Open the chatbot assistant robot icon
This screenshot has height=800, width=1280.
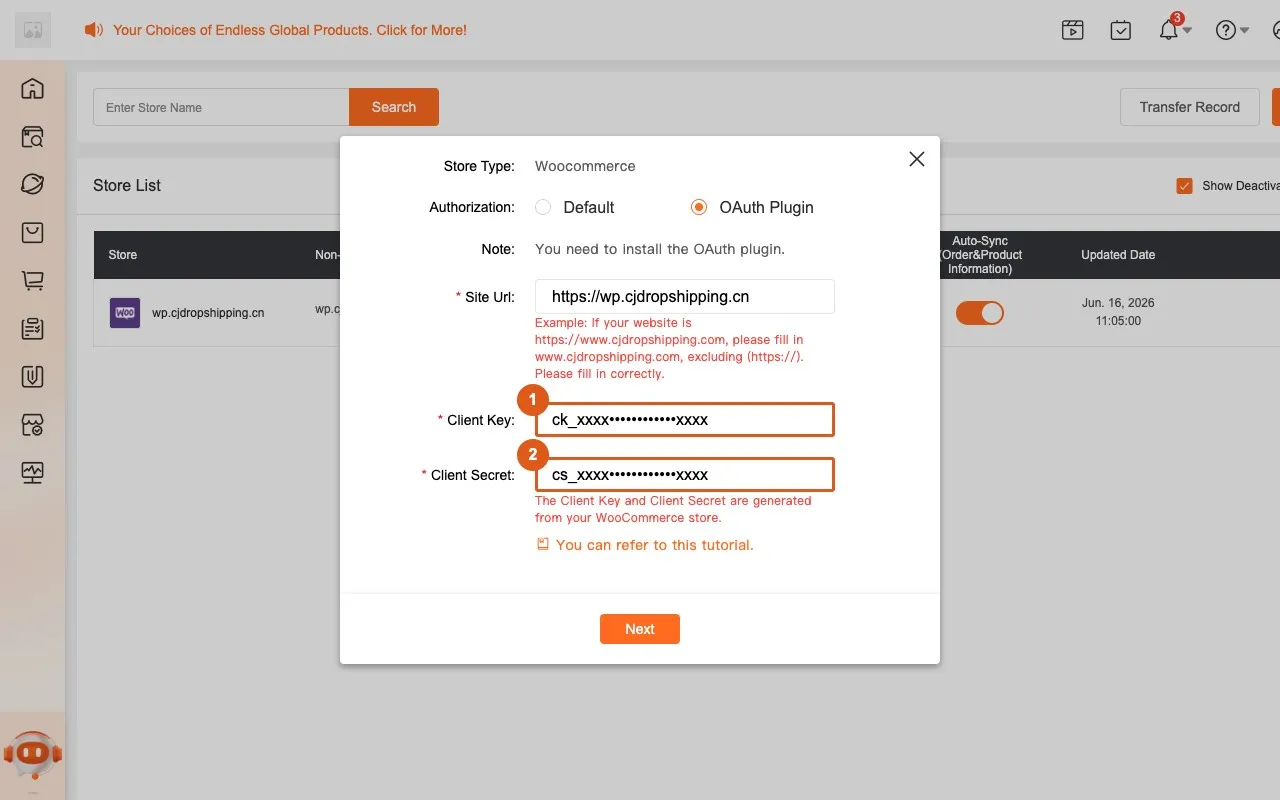(x=33, y=755)
